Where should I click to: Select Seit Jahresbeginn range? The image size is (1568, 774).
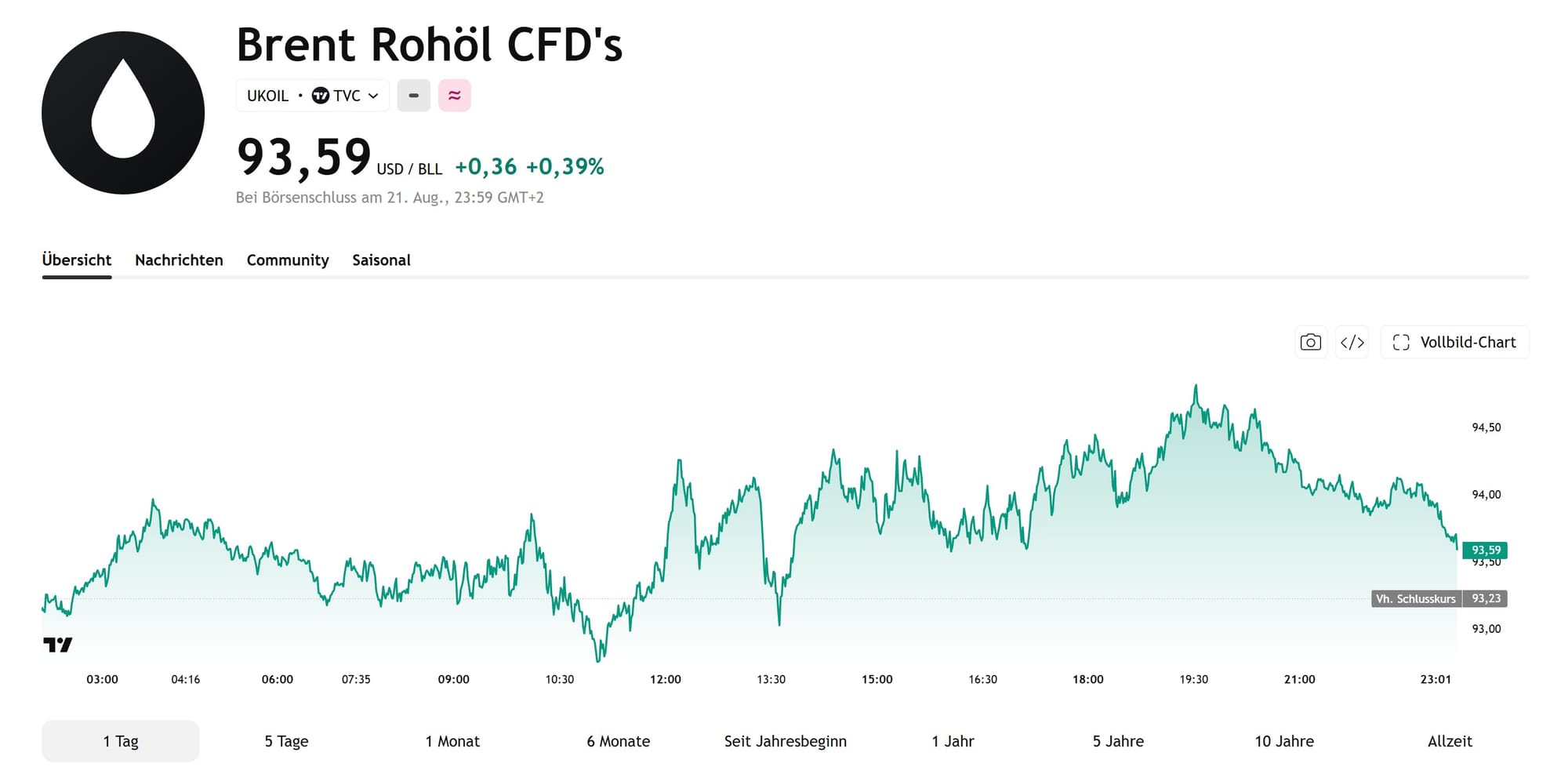(785, 741)
